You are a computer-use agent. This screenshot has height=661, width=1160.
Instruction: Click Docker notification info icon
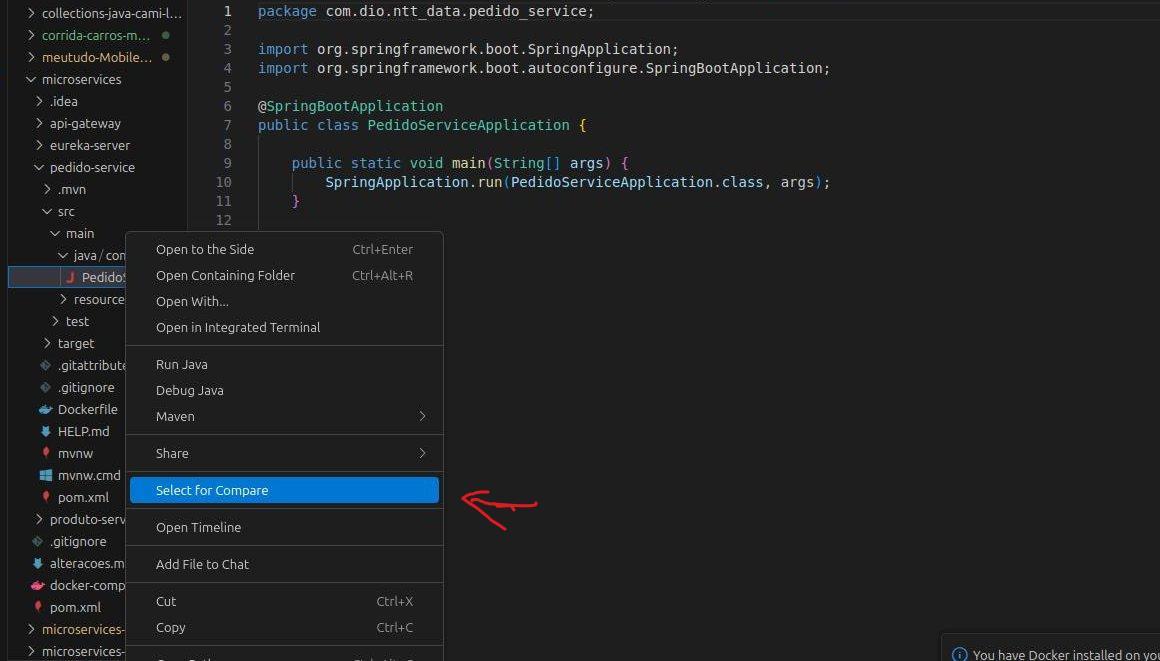pyautogui.click(x=960, y=654)
